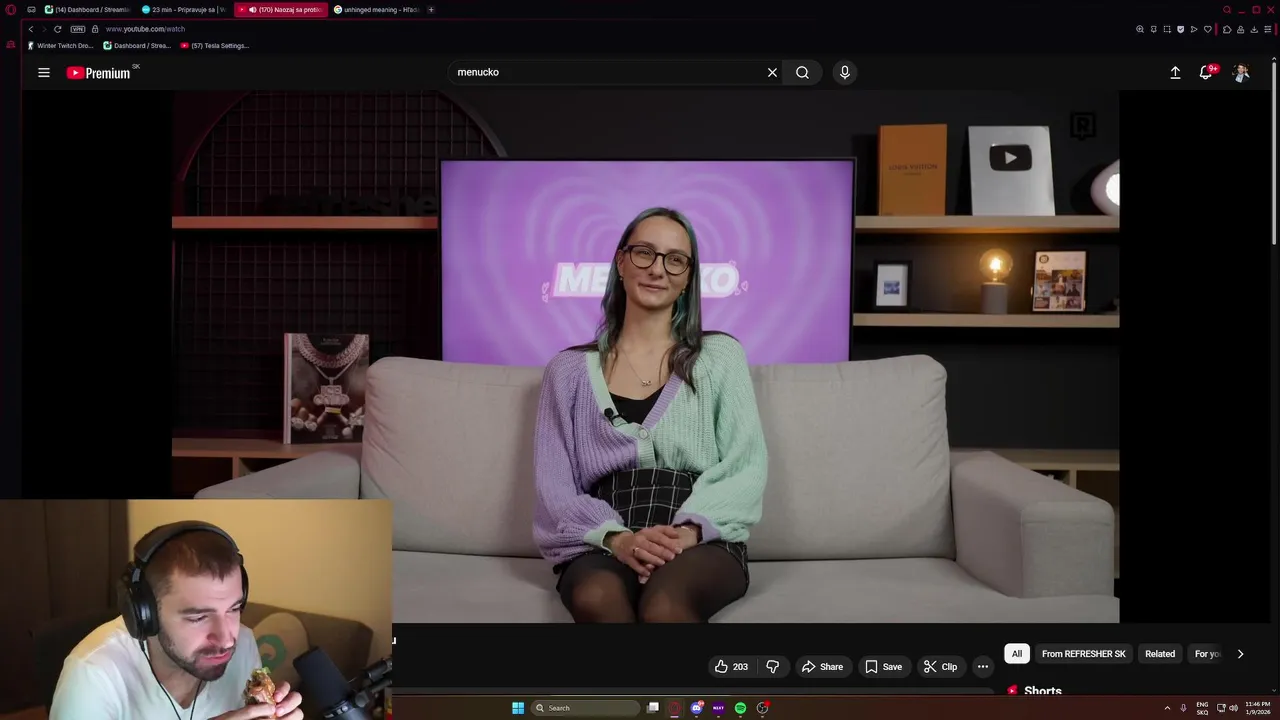Go forward in browser history
The width and height of the screenshot is (1280, 720).
pos(44,29)
